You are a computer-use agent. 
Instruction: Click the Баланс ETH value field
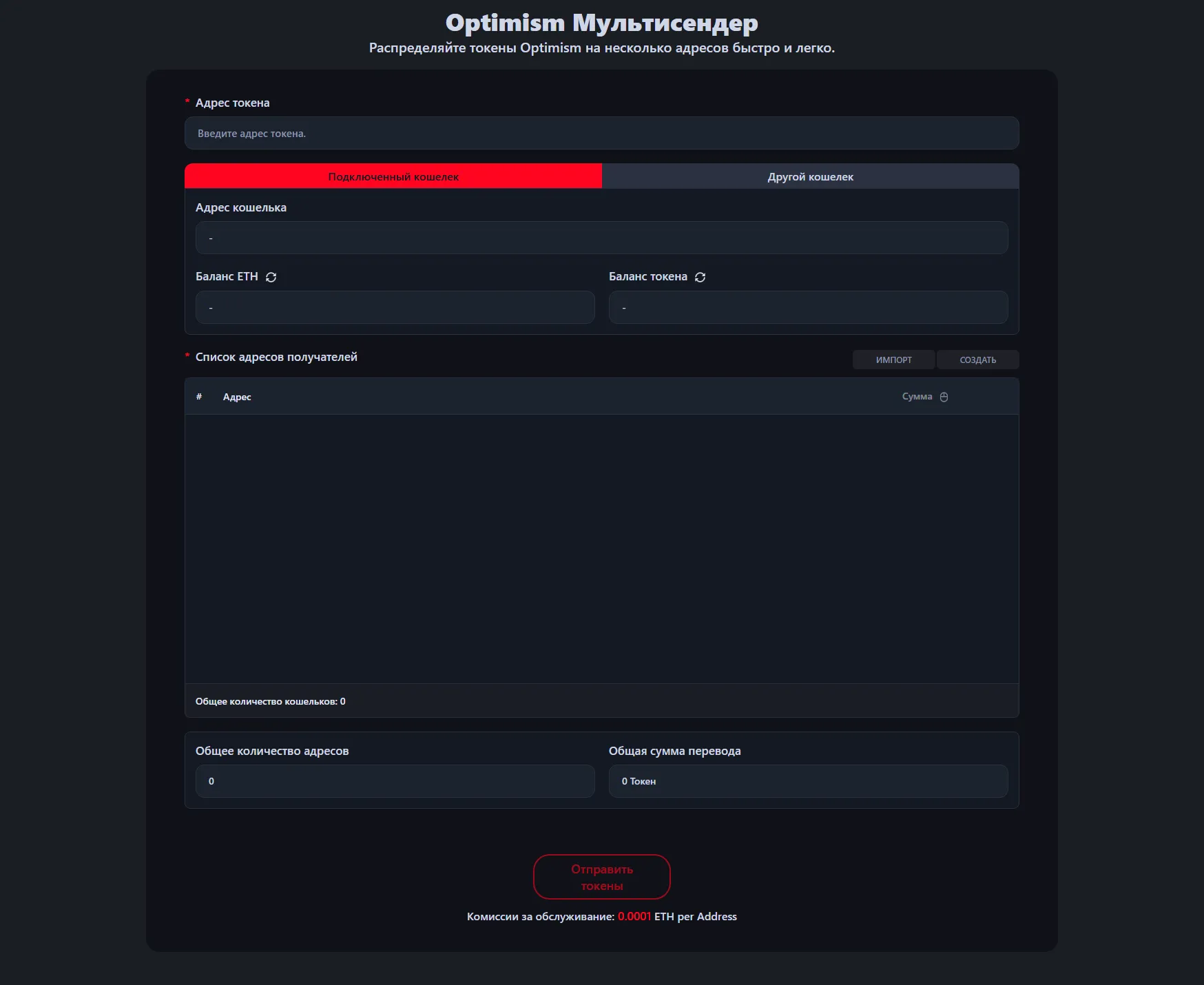[x=395, y=307]
